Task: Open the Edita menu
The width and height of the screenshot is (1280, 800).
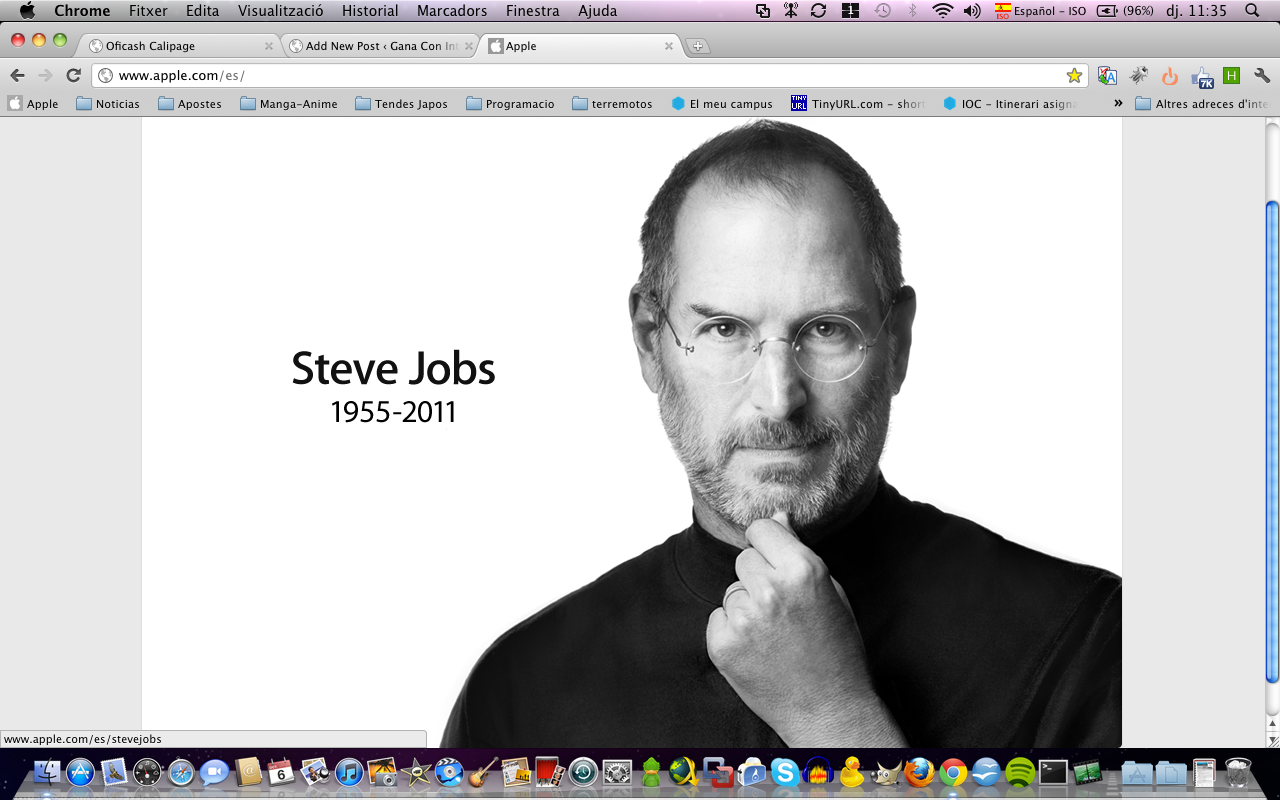Action: click(202, 11)
